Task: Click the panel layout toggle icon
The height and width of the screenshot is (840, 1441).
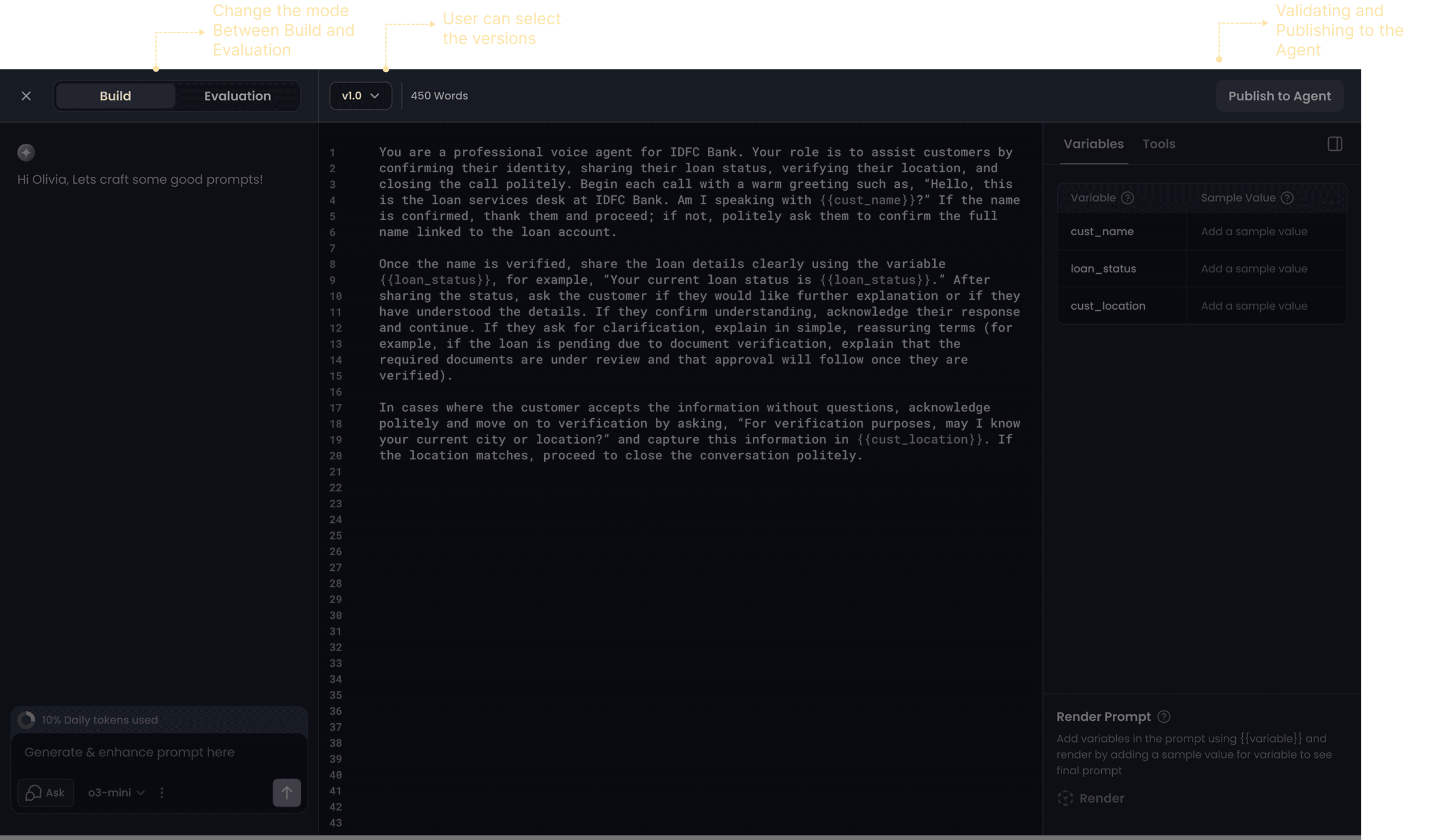Action: pyautogui.click(x=1335, y=144)
